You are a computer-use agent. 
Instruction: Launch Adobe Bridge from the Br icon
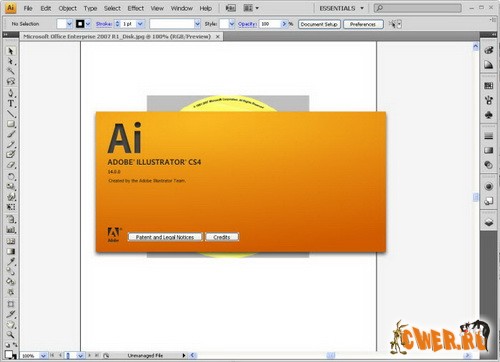231,8
